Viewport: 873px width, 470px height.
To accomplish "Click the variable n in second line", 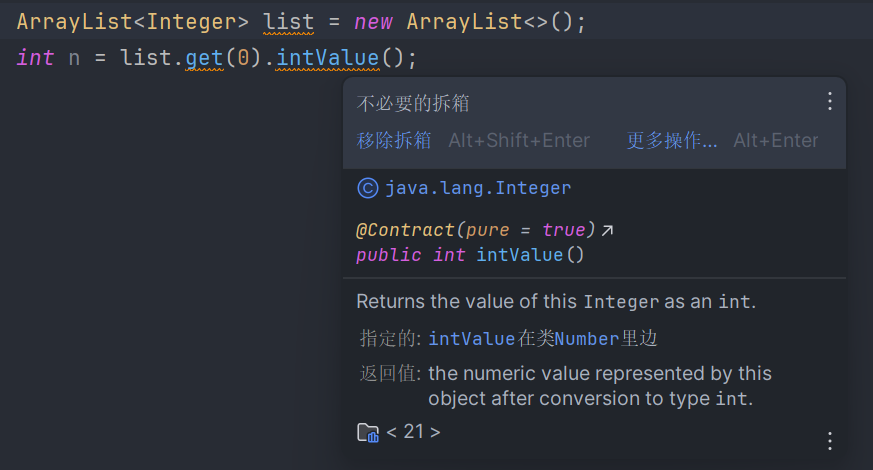I will click(74, 58).
